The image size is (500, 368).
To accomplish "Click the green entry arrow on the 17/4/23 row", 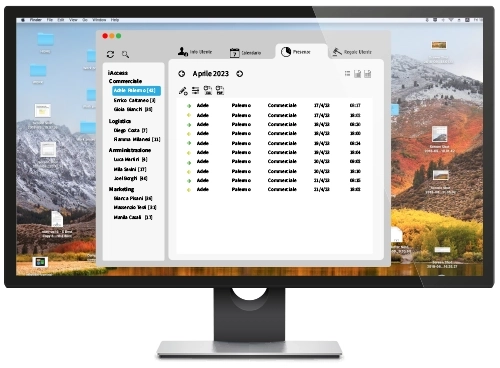I will pos(189,106).
